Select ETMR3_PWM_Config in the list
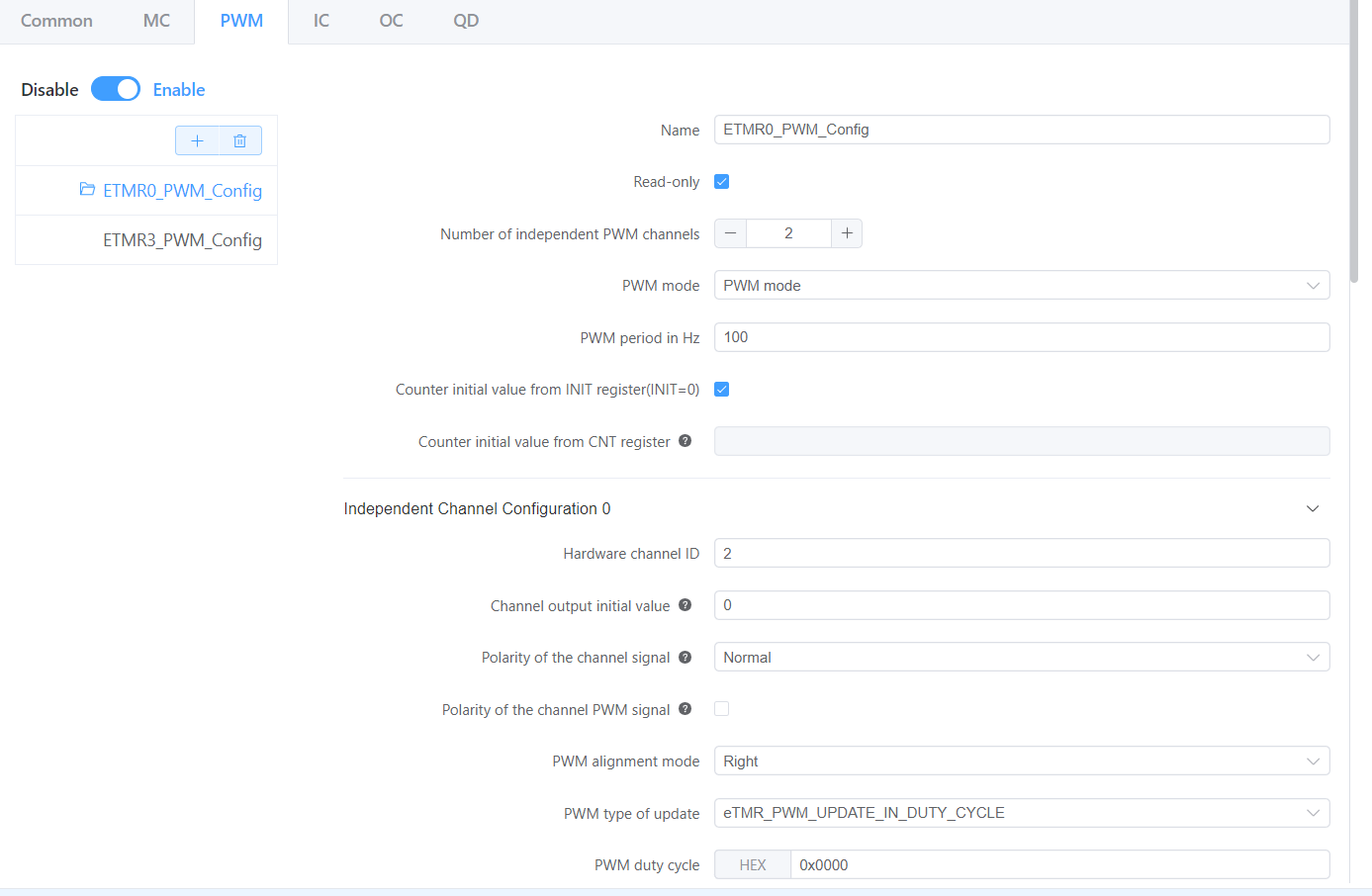 [182, 240]
